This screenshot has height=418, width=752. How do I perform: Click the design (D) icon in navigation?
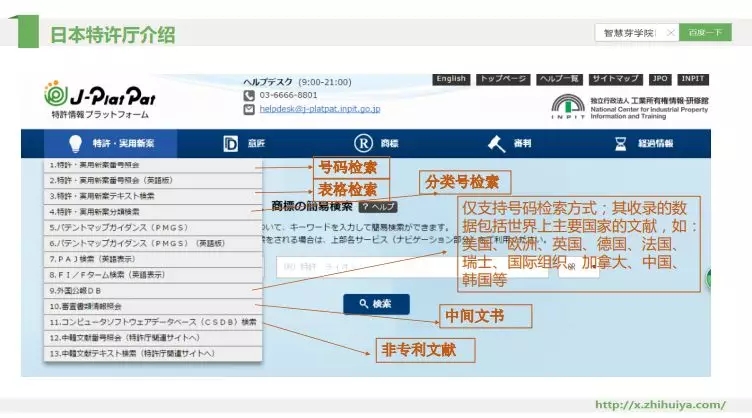230,144
